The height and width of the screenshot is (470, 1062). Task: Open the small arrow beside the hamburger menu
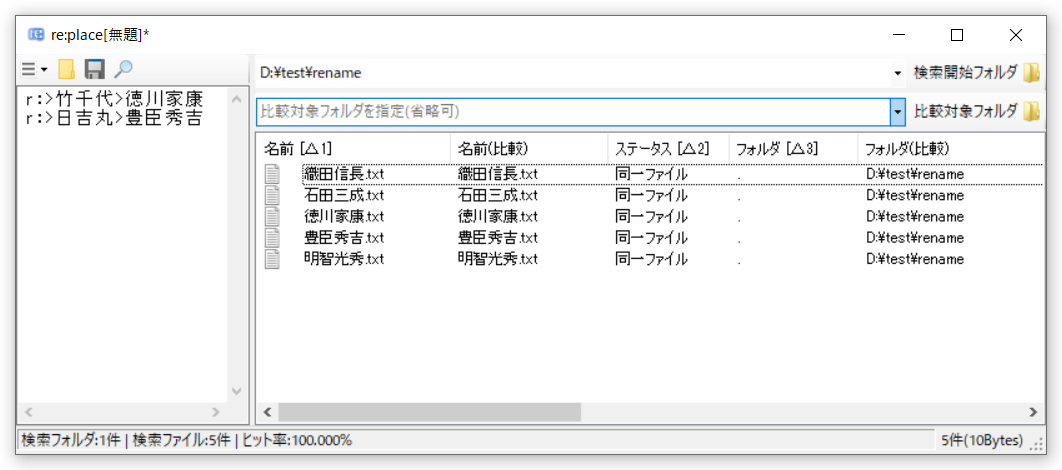(44, 69)
